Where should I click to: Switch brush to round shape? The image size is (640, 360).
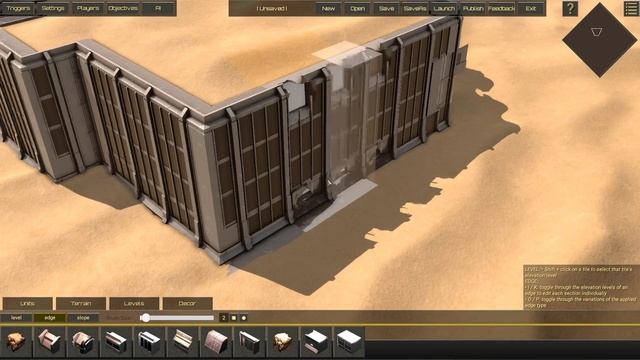[244, 318]
